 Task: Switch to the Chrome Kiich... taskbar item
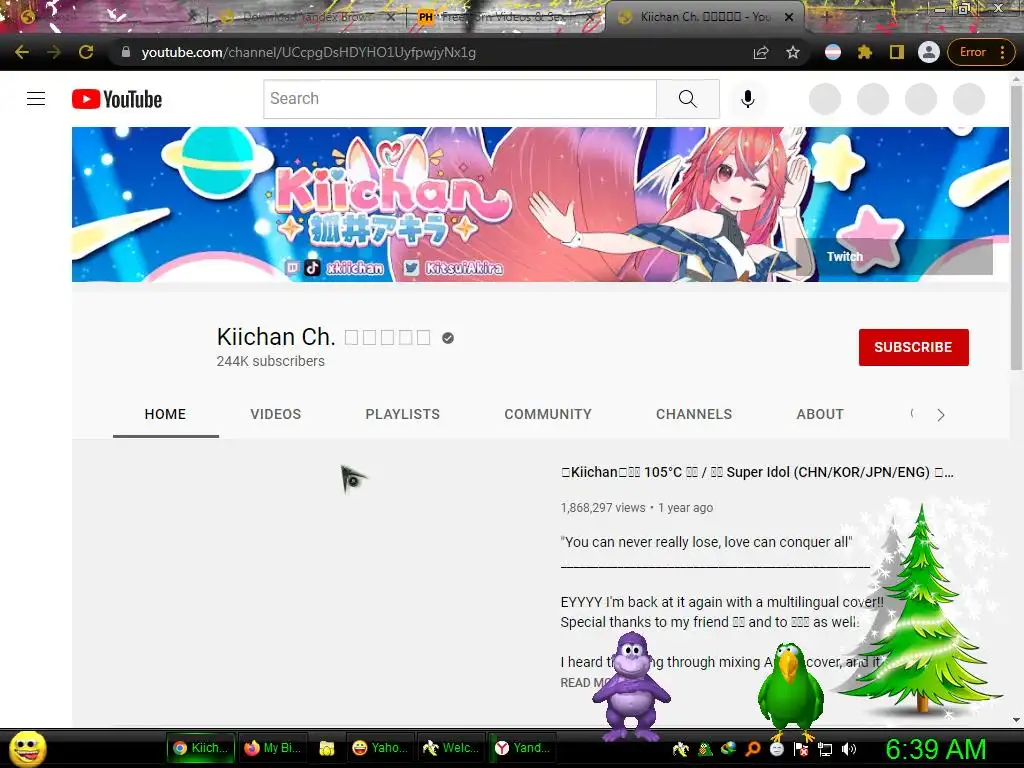(x=200, y=748)
